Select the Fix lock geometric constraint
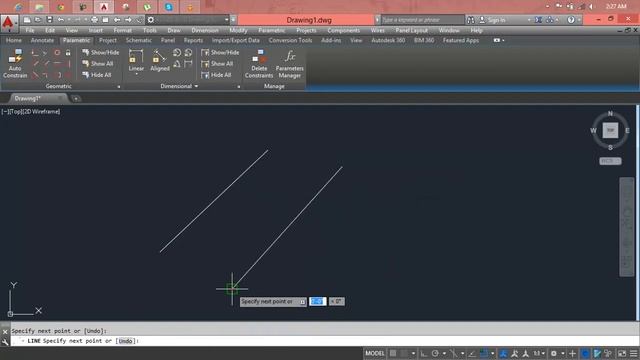640x360 pixels. coord(68,53)
